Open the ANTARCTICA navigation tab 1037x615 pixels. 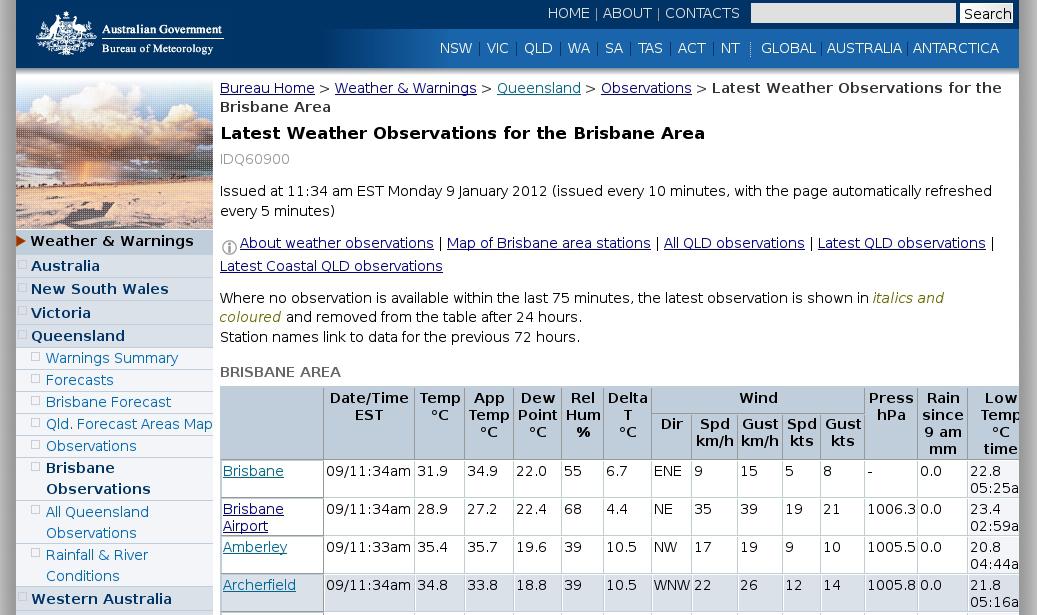pyautogui.click(x=956, y=48)
